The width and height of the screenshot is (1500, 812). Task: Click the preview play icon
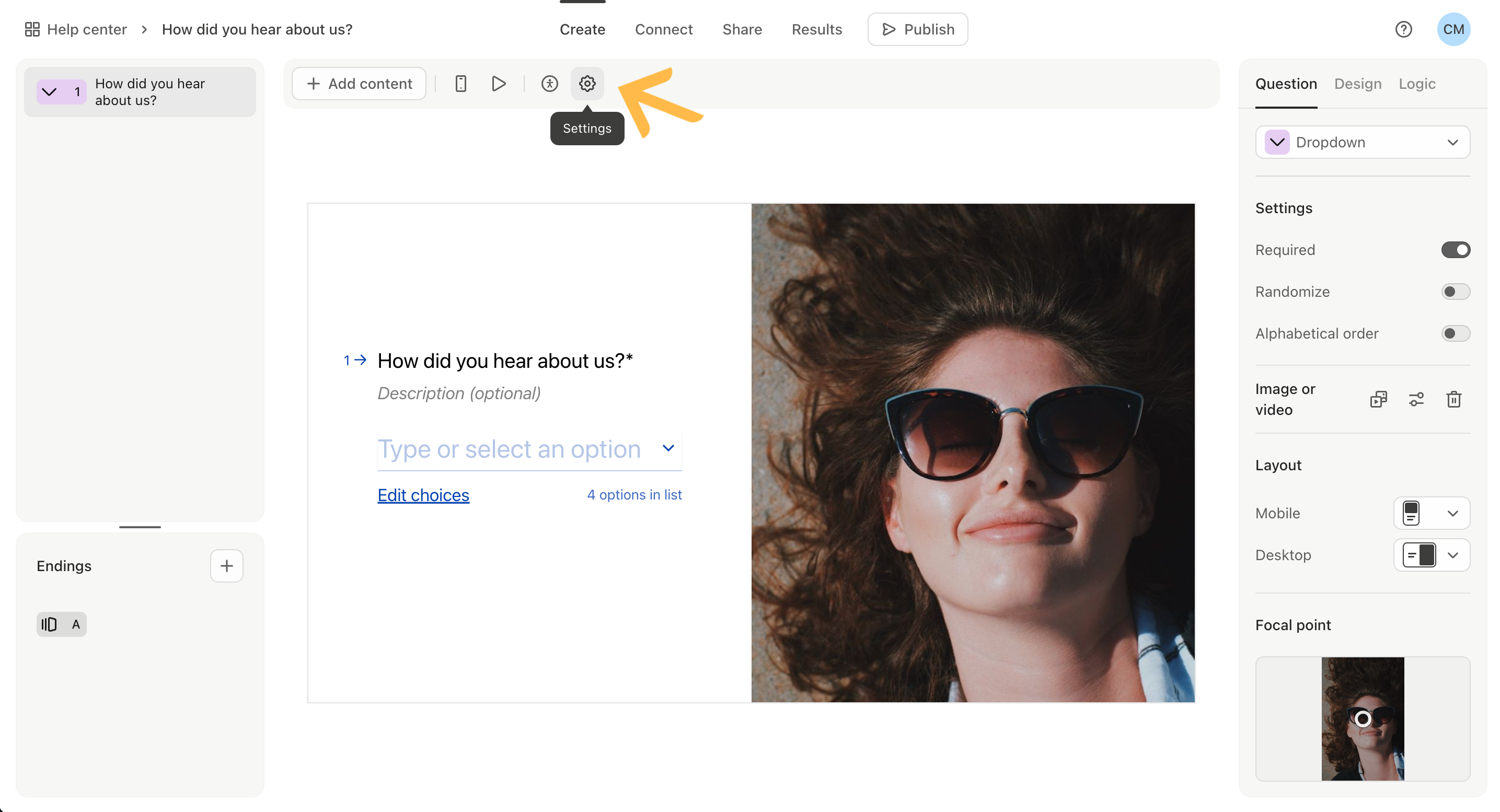click(x=499, y=84)
